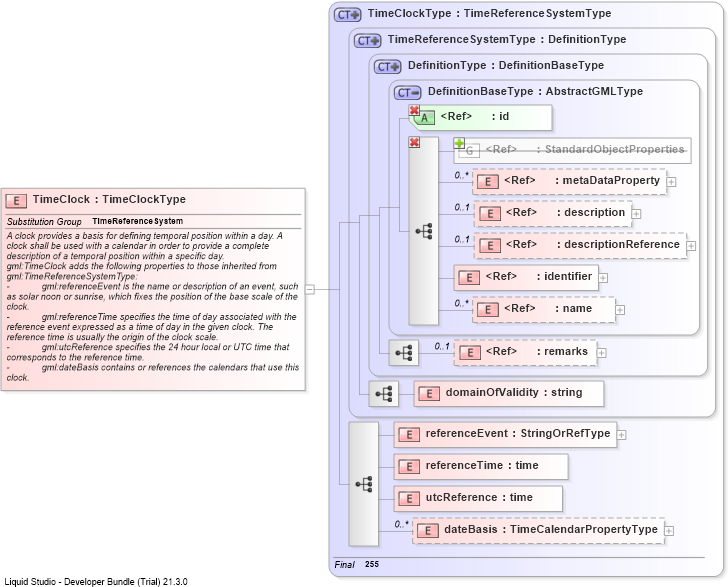Click the red X above the id attribute
The image size is (728, 587).
pyautogui.click(x=414, y=110)
